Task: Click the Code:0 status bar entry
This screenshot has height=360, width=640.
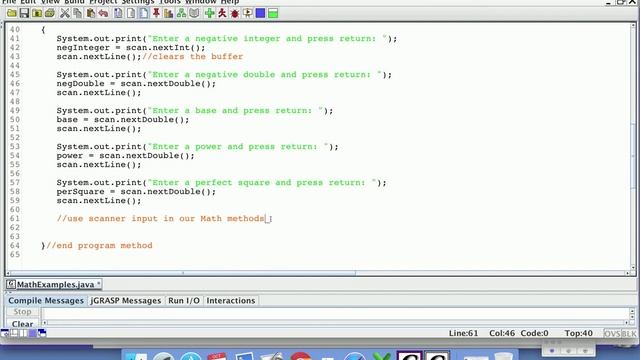Action: click(534, 333)
